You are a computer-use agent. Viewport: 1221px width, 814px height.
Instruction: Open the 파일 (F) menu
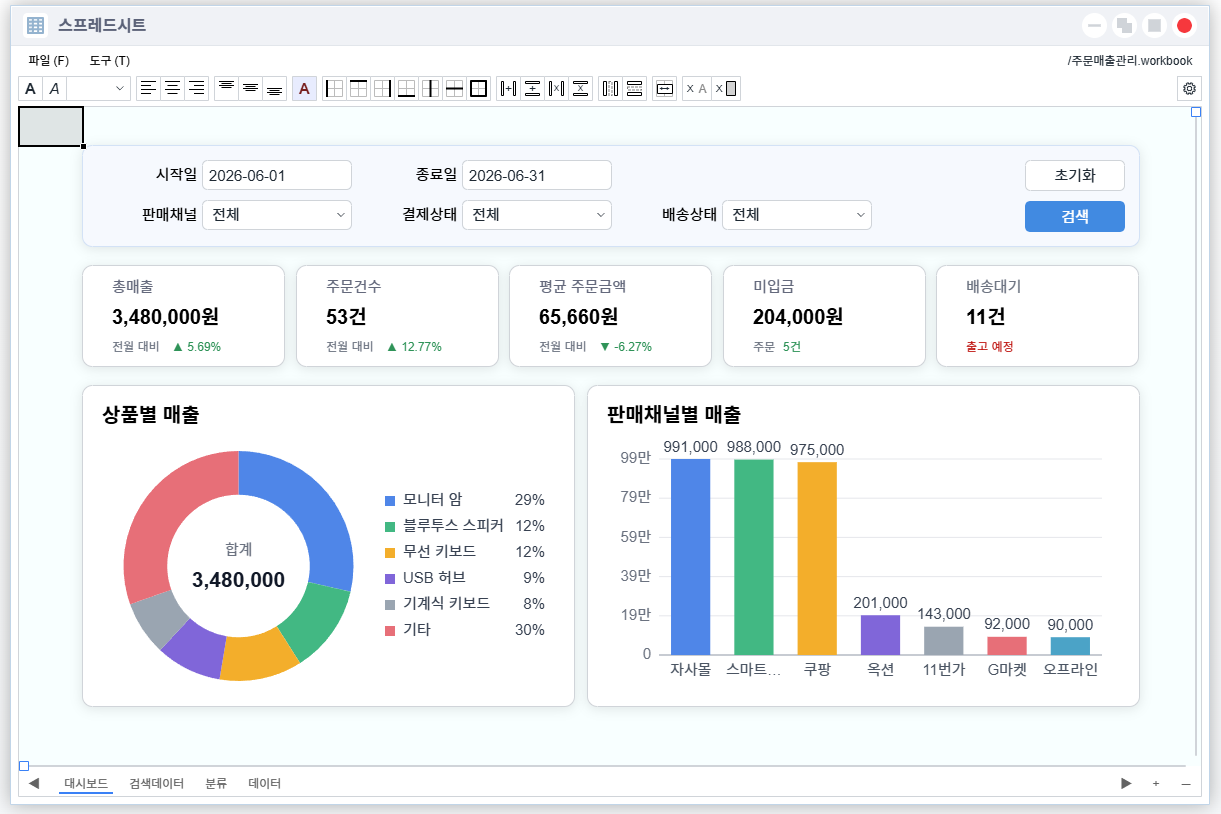[x=49, y=61]
